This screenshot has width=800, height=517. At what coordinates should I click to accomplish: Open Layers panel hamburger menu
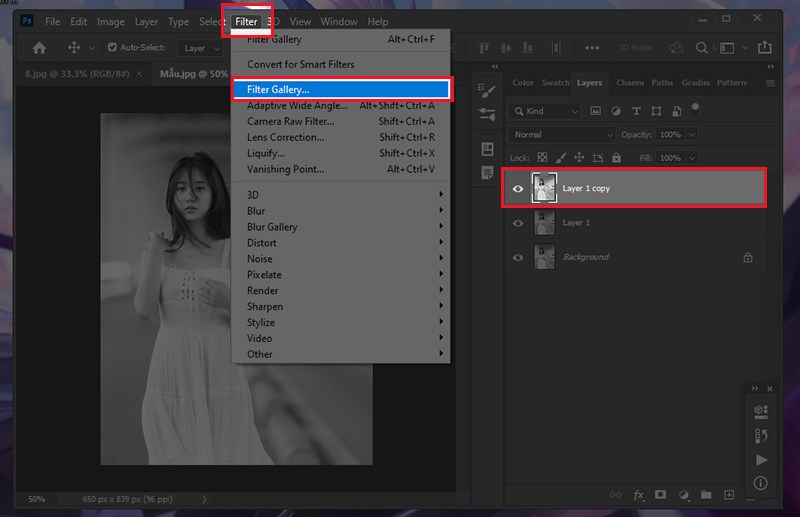click(x=770, y=83)
